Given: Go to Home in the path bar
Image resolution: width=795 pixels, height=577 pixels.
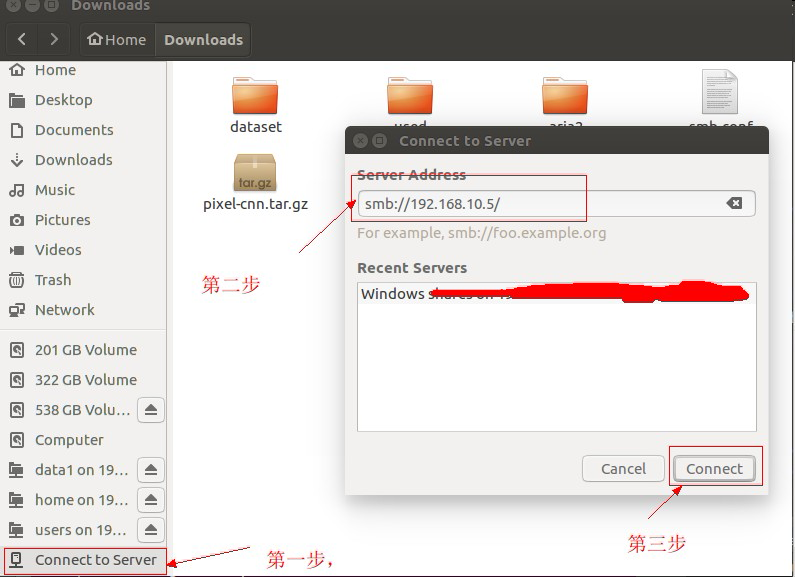Looking at the screenshot, I should (117, 40).
